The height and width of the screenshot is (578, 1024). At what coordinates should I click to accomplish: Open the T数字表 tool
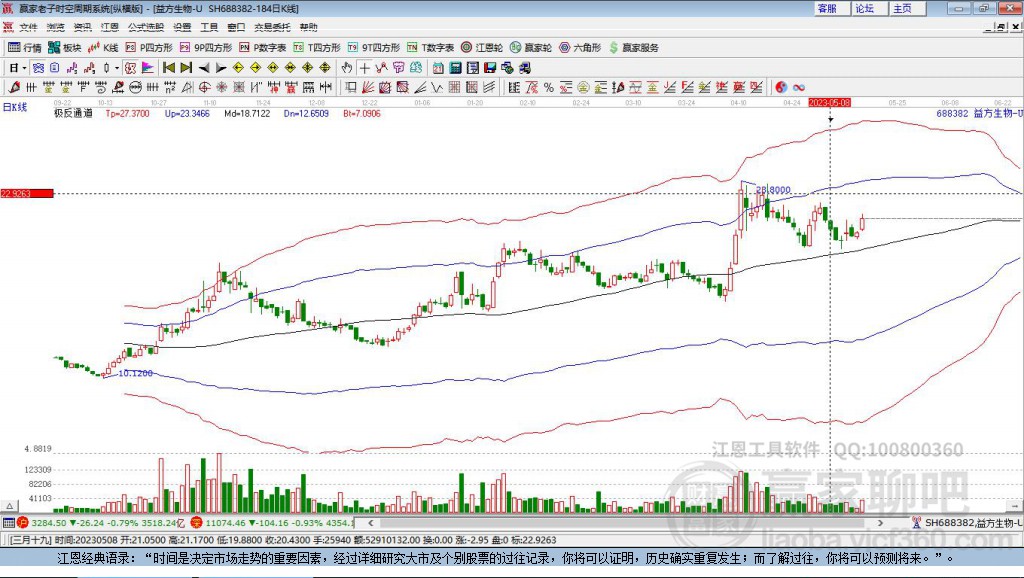tap(430, 48)
